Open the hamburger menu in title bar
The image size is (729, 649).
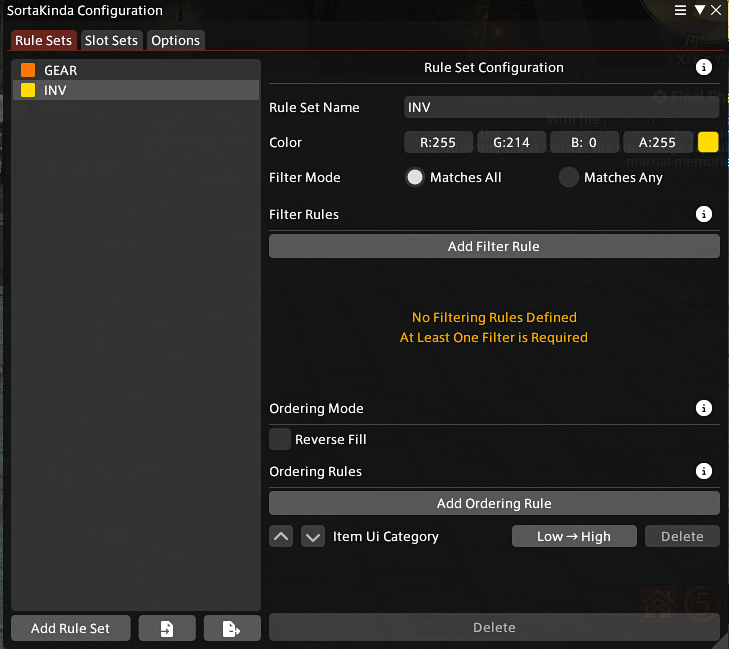[x=680, y=10]
